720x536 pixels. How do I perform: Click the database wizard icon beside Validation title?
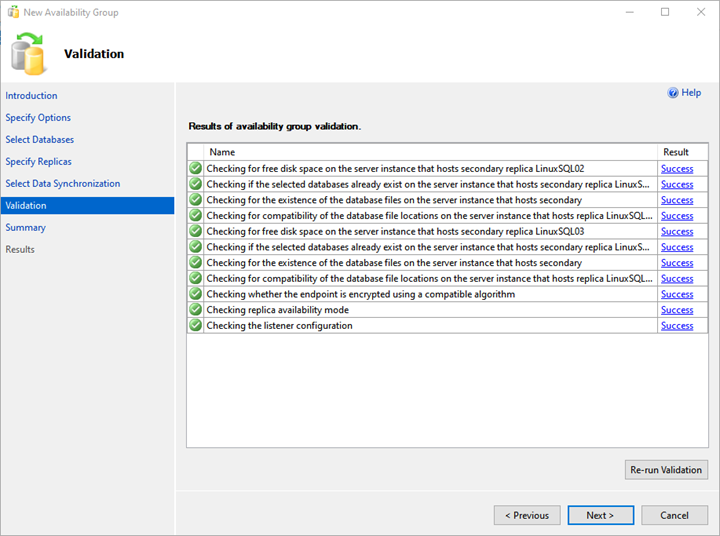29,54
